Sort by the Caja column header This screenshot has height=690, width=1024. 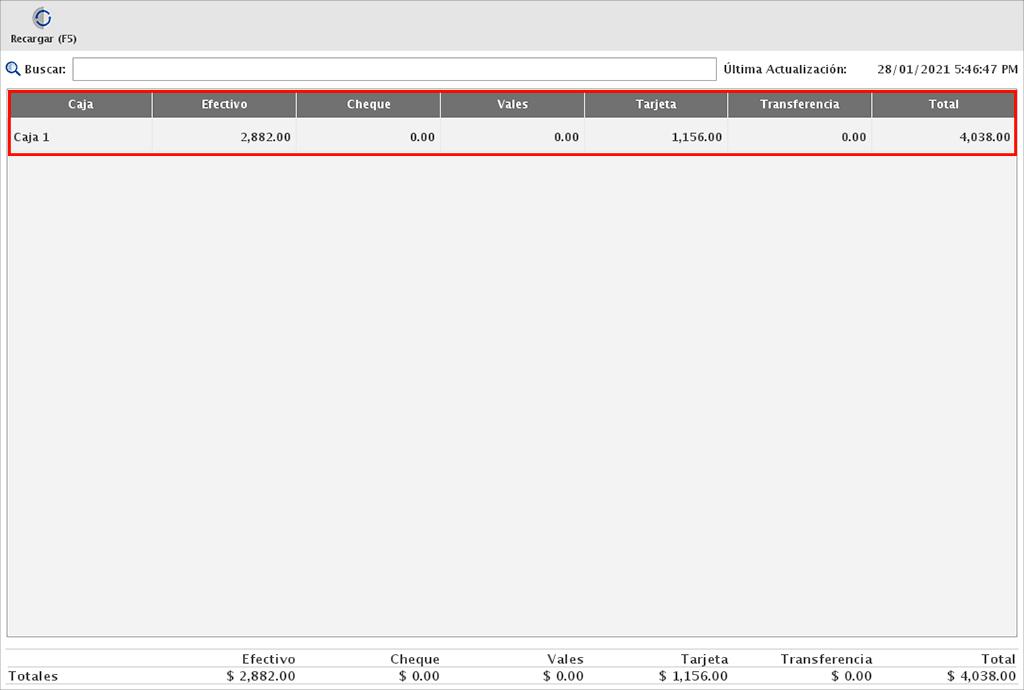coord(81,104)
